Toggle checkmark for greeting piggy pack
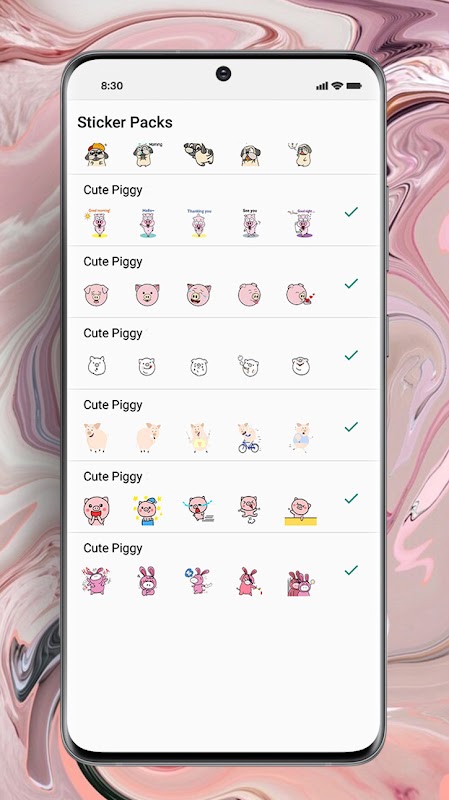The height and width of the screenshot is (800, 449). click(x=351, y=212)
